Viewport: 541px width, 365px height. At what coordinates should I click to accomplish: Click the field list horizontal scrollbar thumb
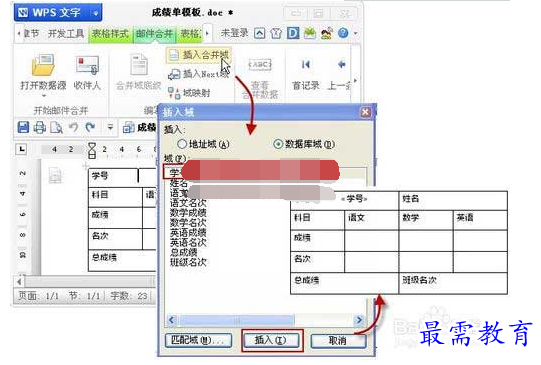click(237, 320)
